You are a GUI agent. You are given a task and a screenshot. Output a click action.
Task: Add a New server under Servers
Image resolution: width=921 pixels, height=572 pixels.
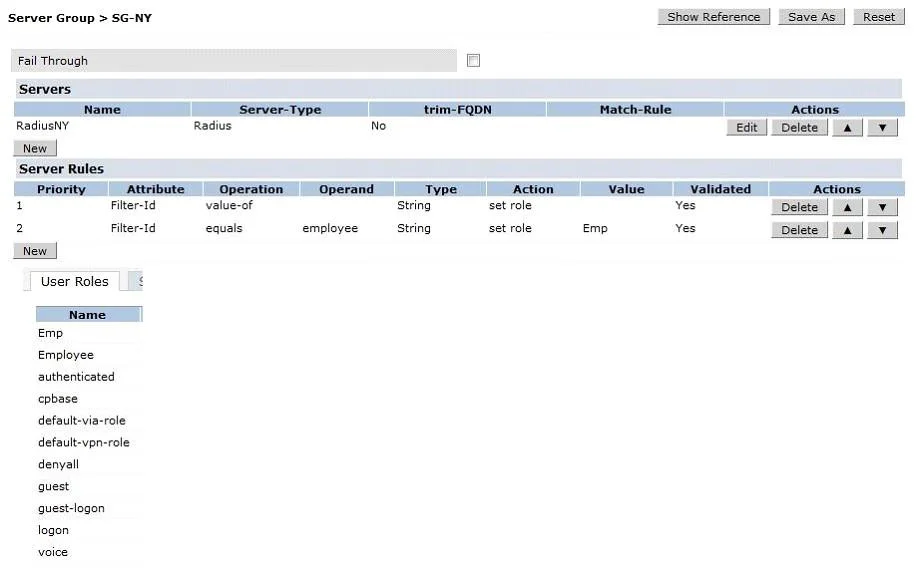click(x=35, y=149)
